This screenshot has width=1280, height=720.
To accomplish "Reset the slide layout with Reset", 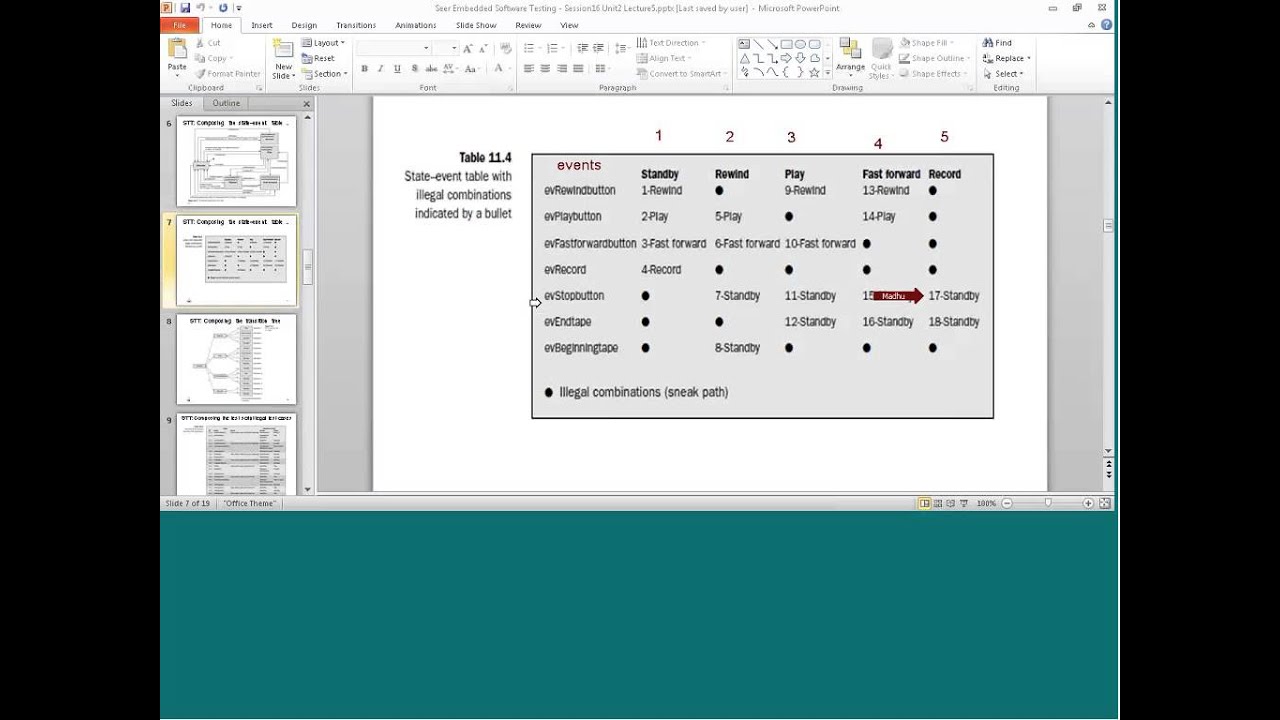I will tap(319, 58).
